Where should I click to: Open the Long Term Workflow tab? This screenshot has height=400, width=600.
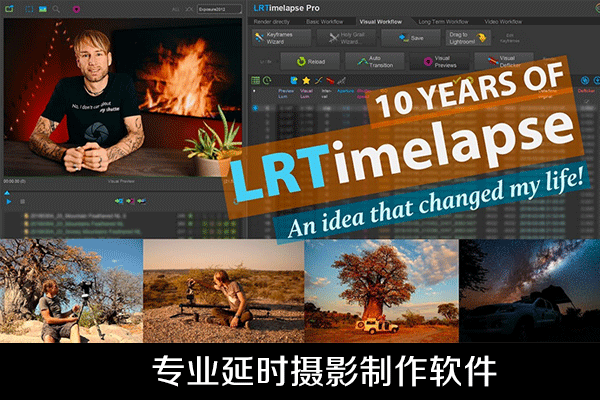click(x=443, y=22)
